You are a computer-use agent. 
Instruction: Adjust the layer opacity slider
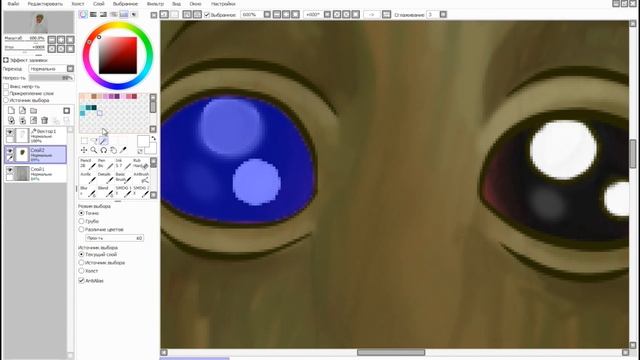click(x=51, y=78)
